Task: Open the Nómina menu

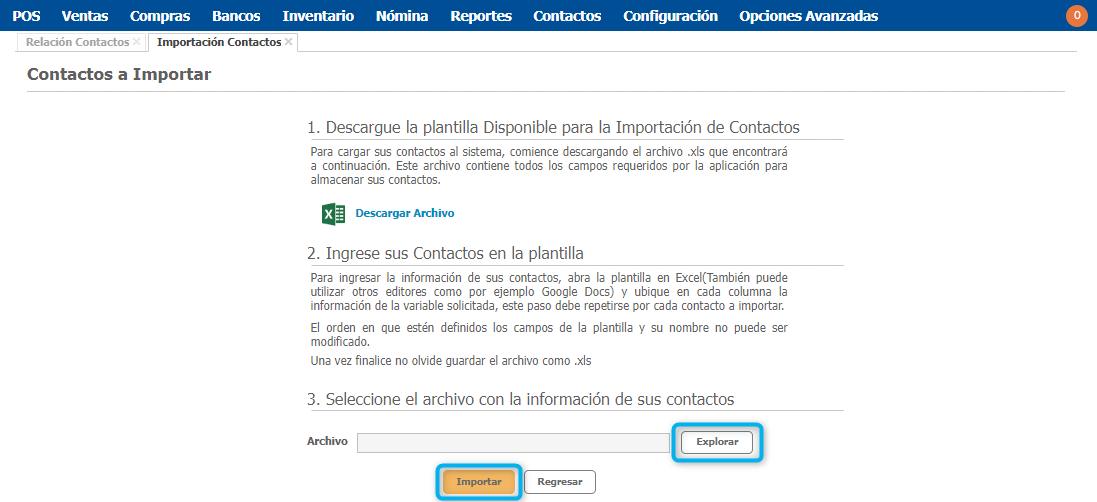Action: (402, 16)
